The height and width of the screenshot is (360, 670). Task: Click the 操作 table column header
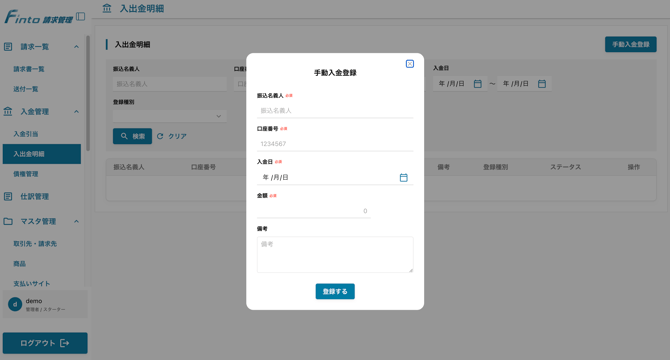point(634,167)
